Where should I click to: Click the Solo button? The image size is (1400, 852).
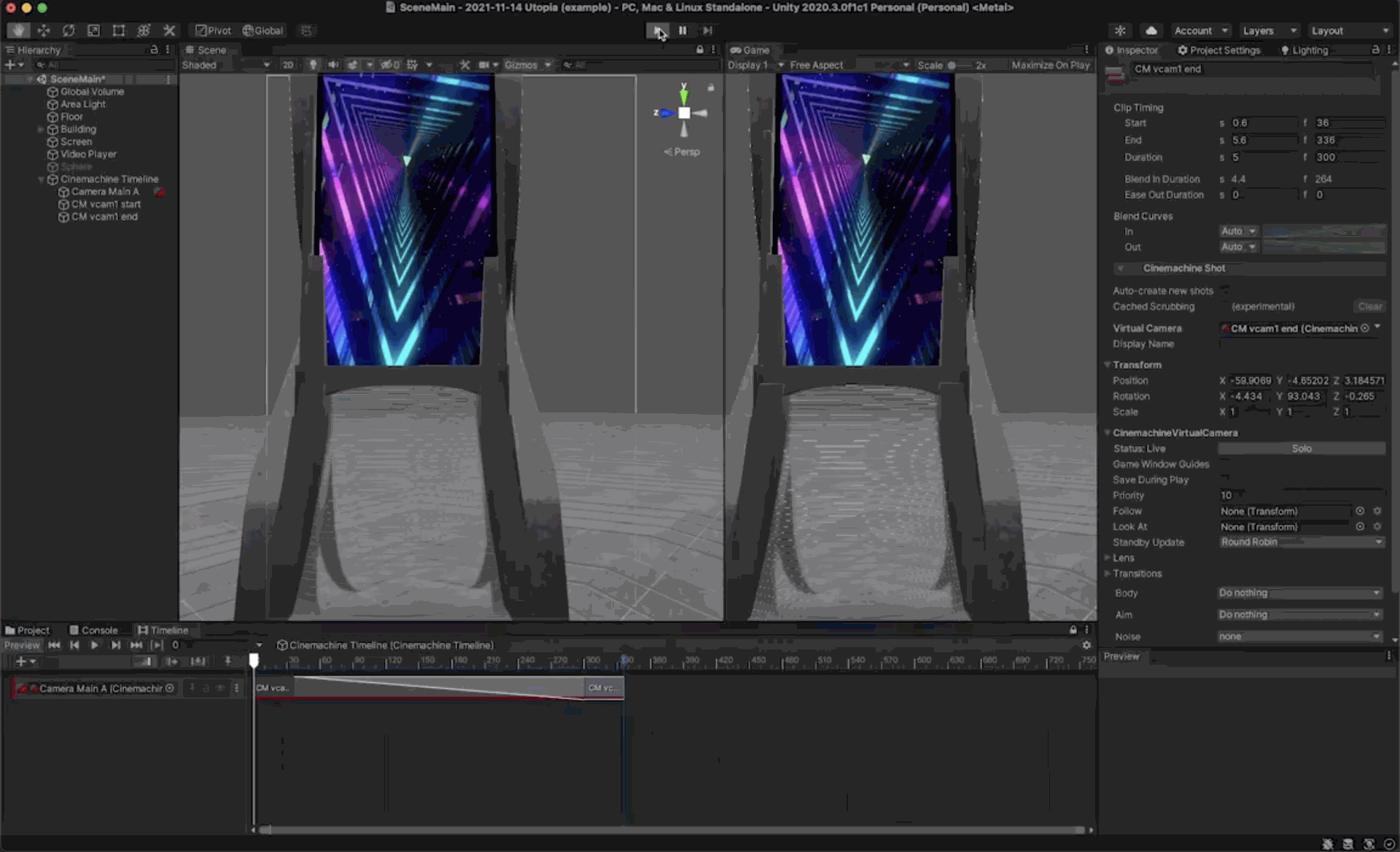1301,449
